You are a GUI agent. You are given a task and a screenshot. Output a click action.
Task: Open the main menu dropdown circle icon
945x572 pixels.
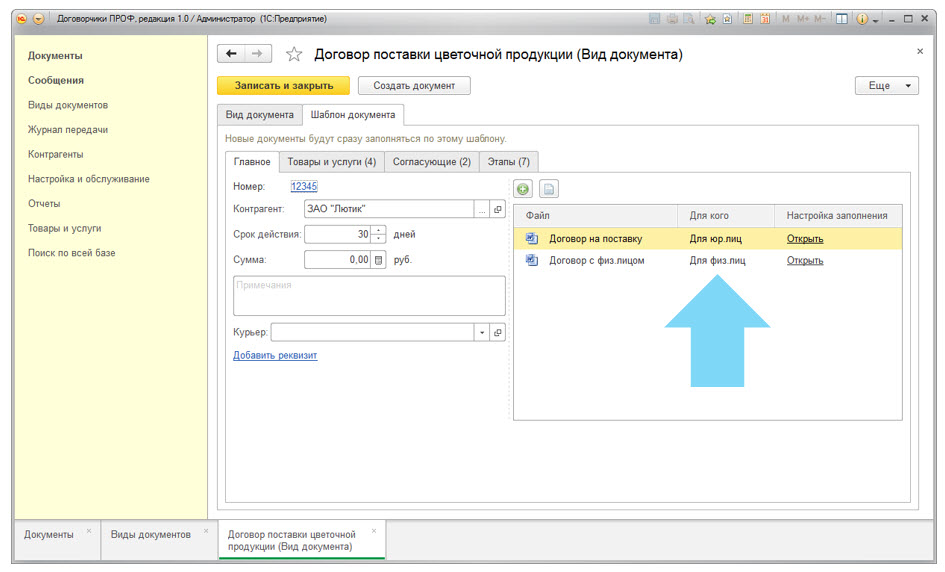click(39, 19)
